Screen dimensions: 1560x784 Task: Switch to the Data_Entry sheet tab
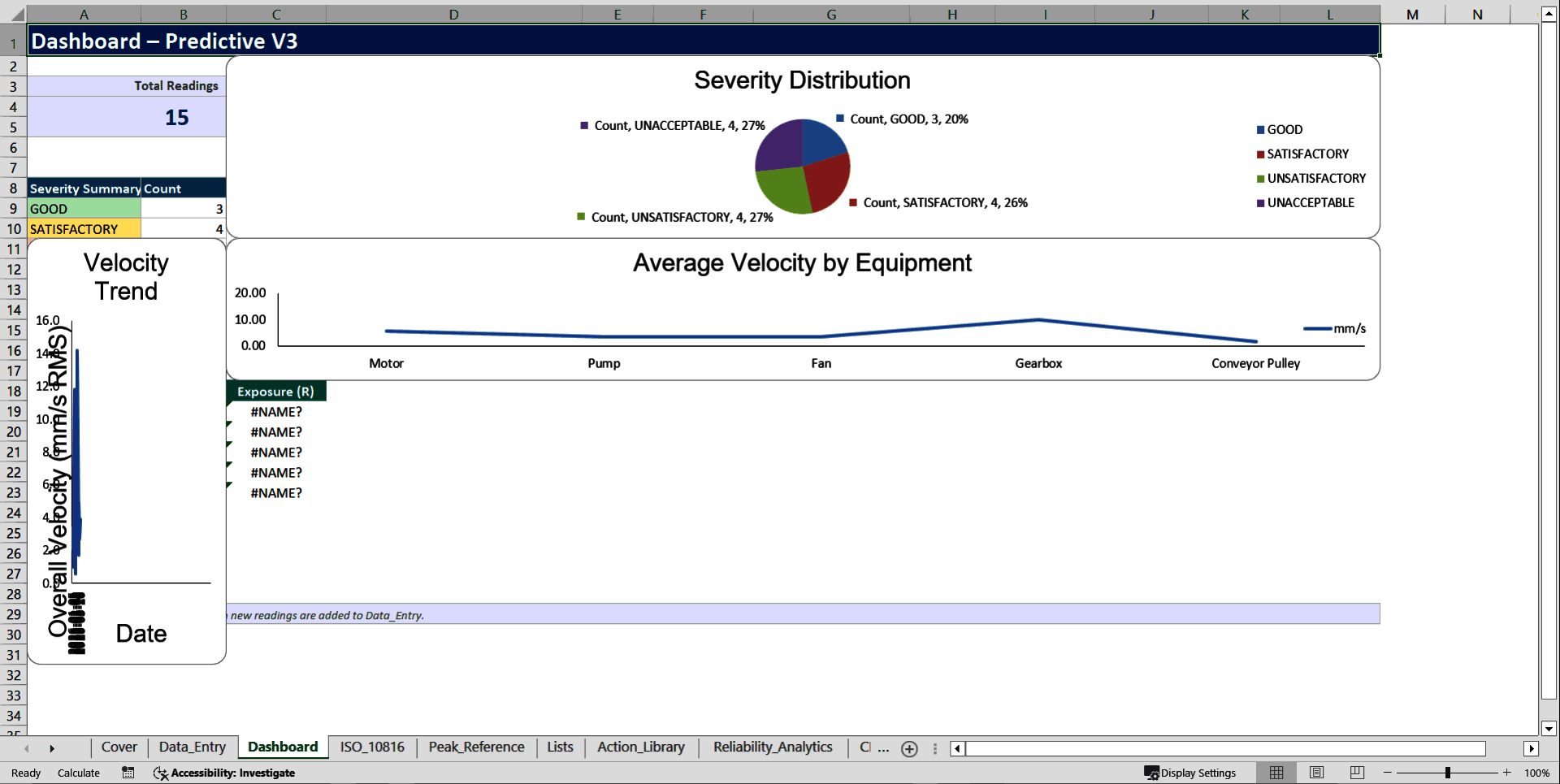pyautogui.click(x=192, y=747)
